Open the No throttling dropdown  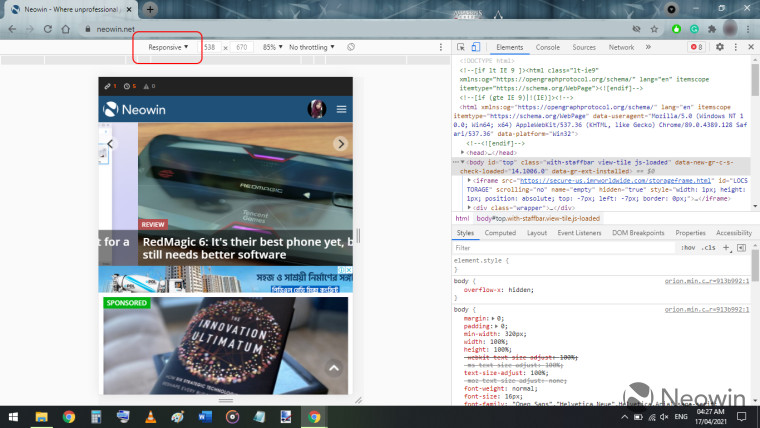click(x=312, y=47)
